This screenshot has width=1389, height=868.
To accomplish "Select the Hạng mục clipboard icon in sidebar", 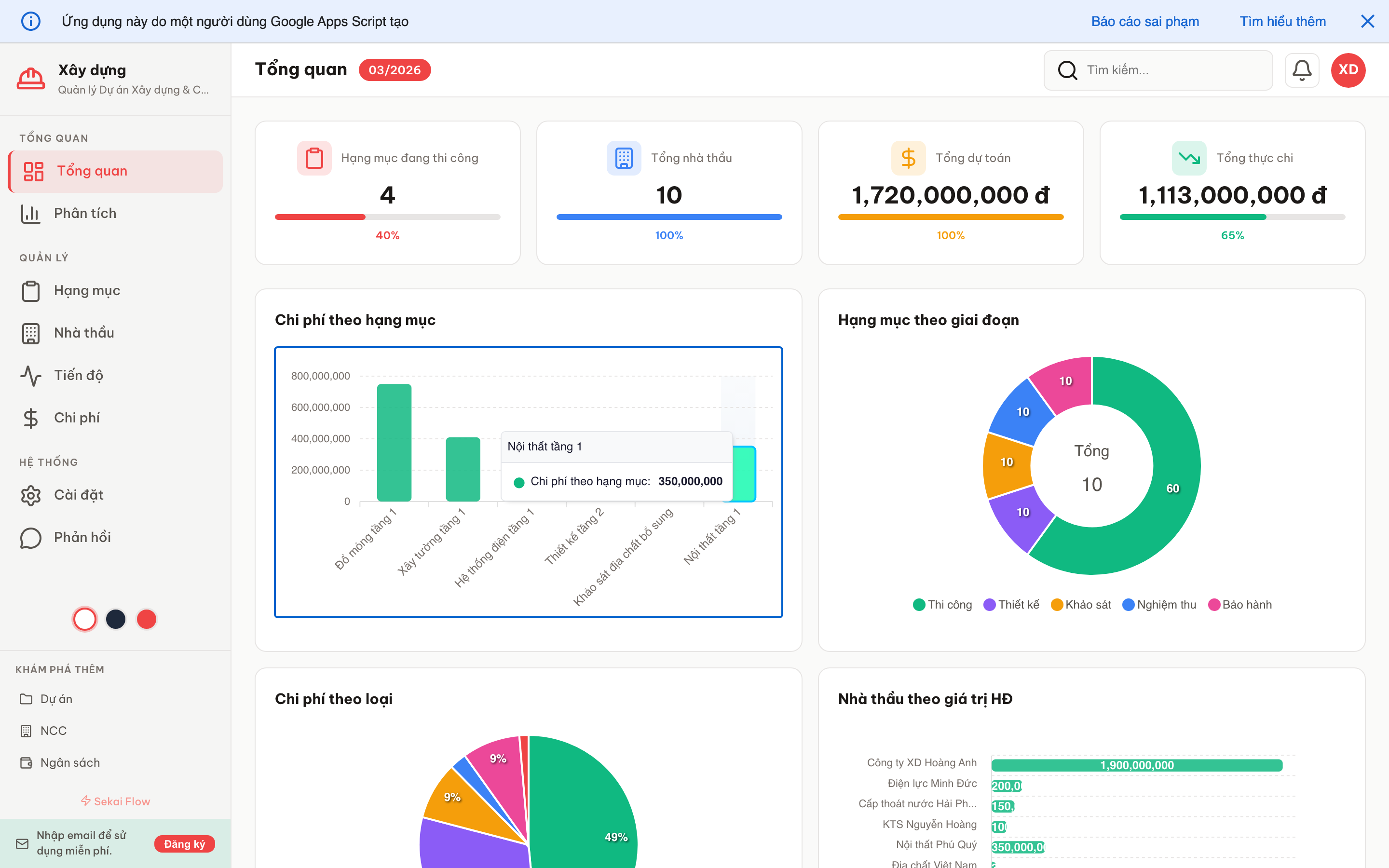I will click(x=30, y=290).
